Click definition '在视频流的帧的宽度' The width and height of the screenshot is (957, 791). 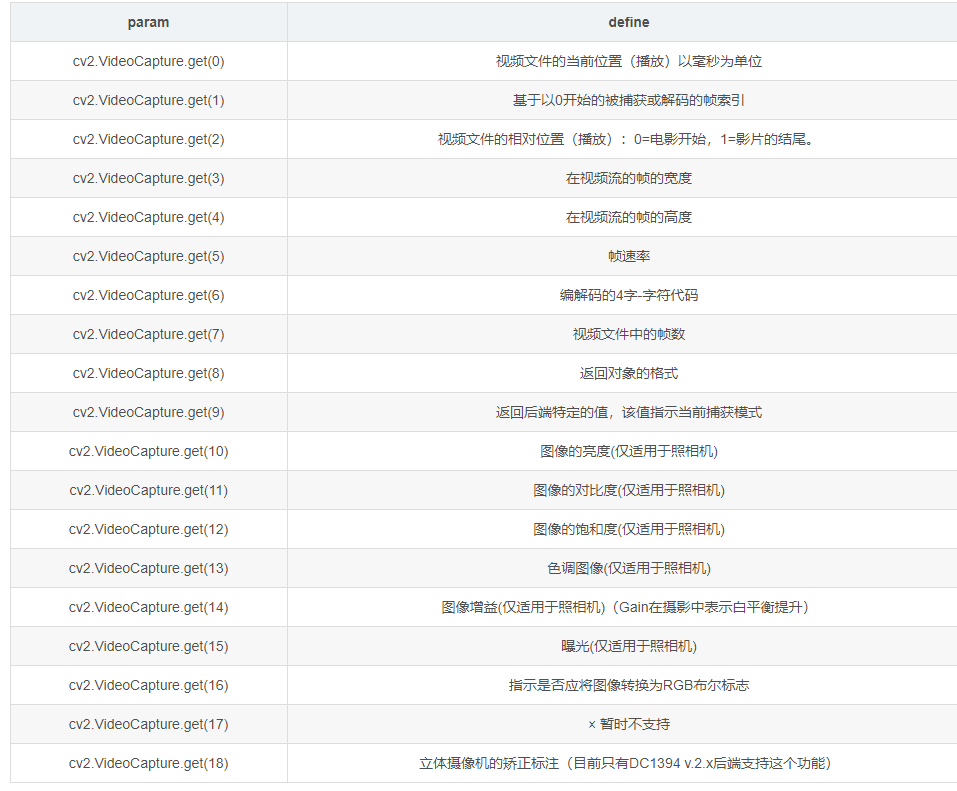629,179
